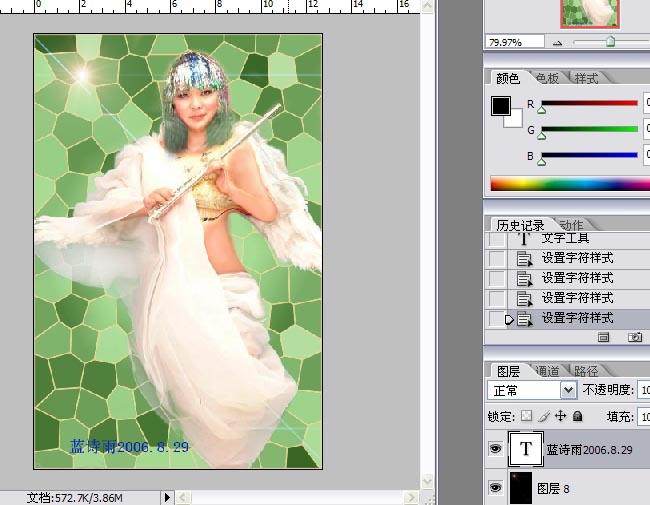Image resolution: width=650 pixels, height=505 pixels.
Task: Select the 图层 8 layer thumbnail
Action: click(521, 488)
